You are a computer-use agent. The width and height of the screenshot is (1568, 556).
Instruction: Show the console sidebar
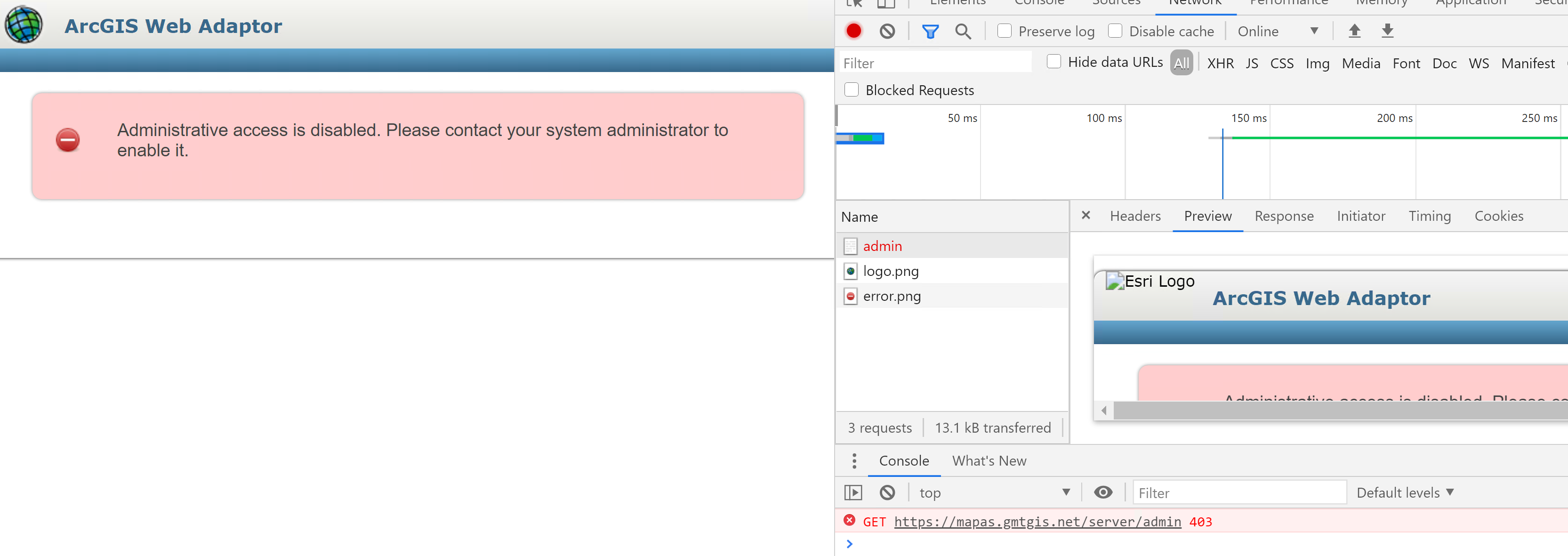[853, 492]
